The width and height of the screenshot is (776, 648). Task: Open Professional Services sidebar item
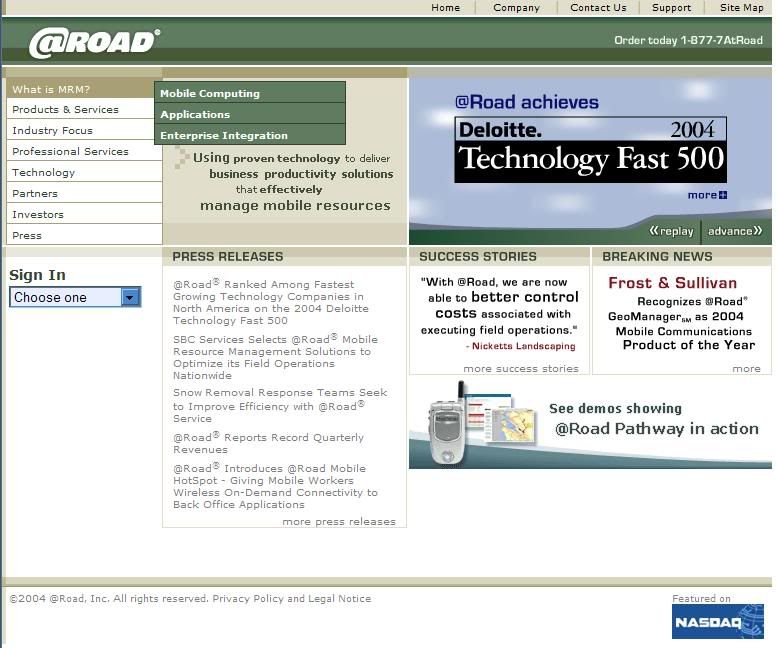click(x=85, y=151)
